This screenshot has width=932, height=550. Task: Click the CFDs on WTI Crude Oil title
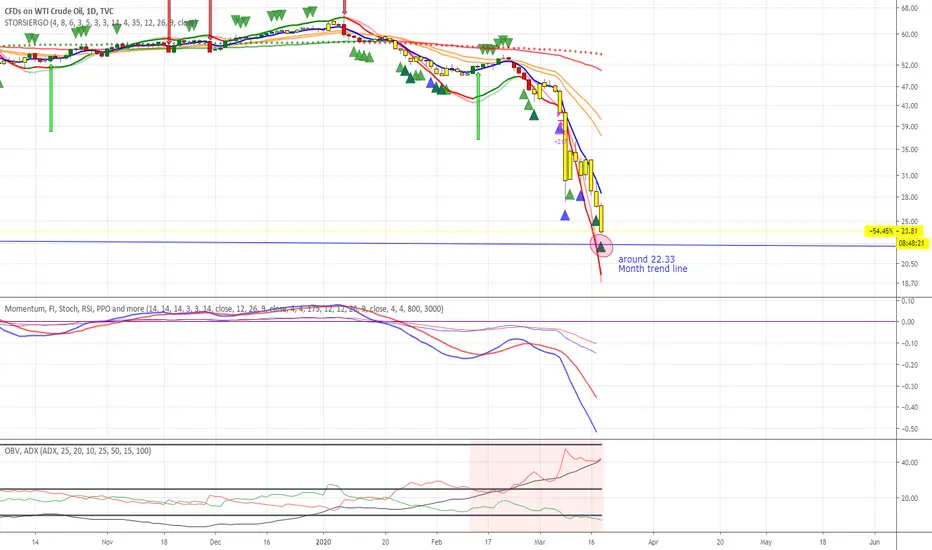pos(59,11)
